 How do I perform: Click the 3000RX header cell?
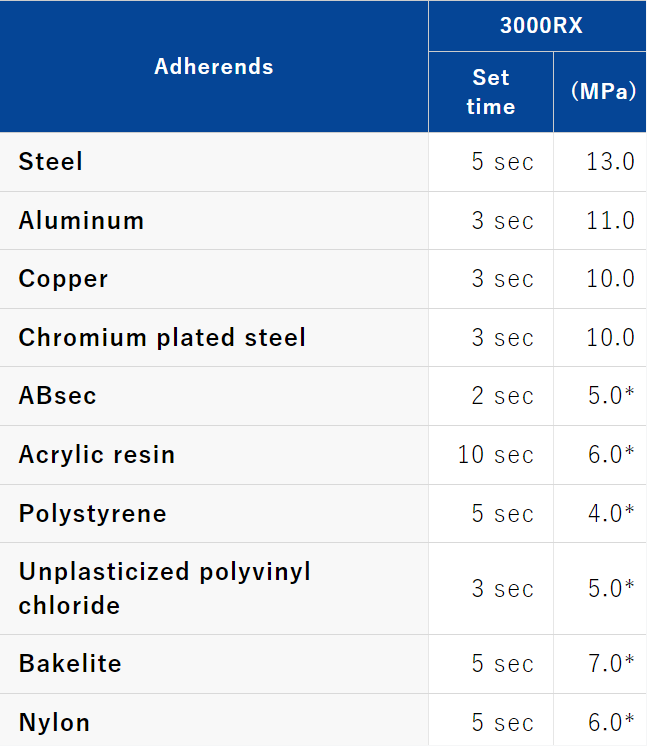click(x=538, y=26)
